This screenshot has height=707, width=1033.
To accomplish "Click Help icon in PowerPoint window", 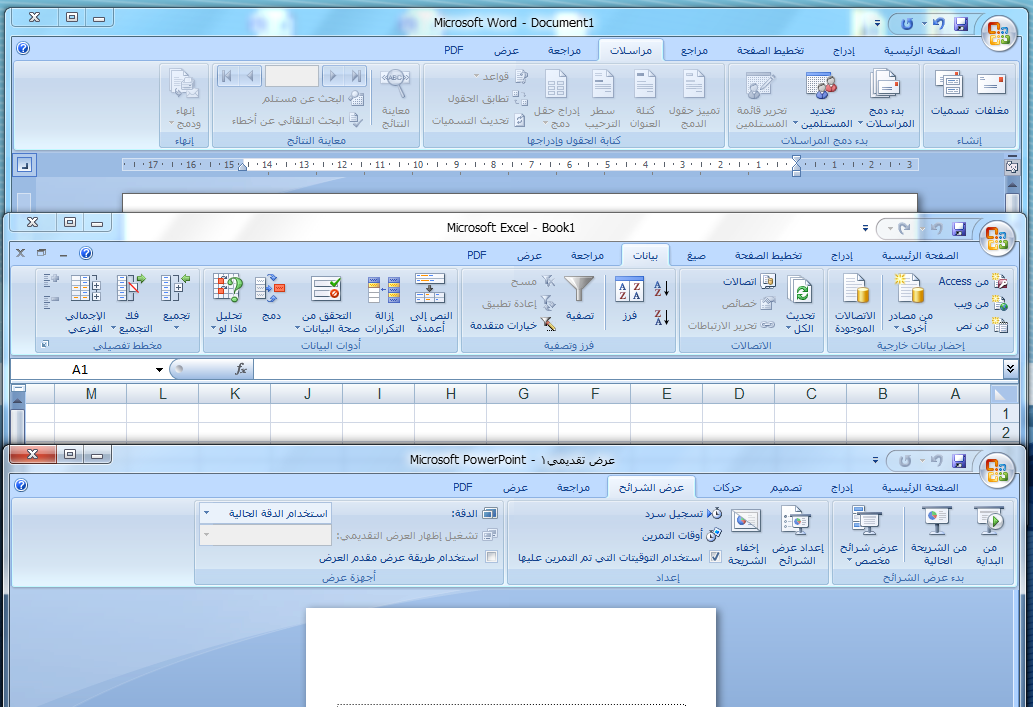I will (x=21, y=486).
